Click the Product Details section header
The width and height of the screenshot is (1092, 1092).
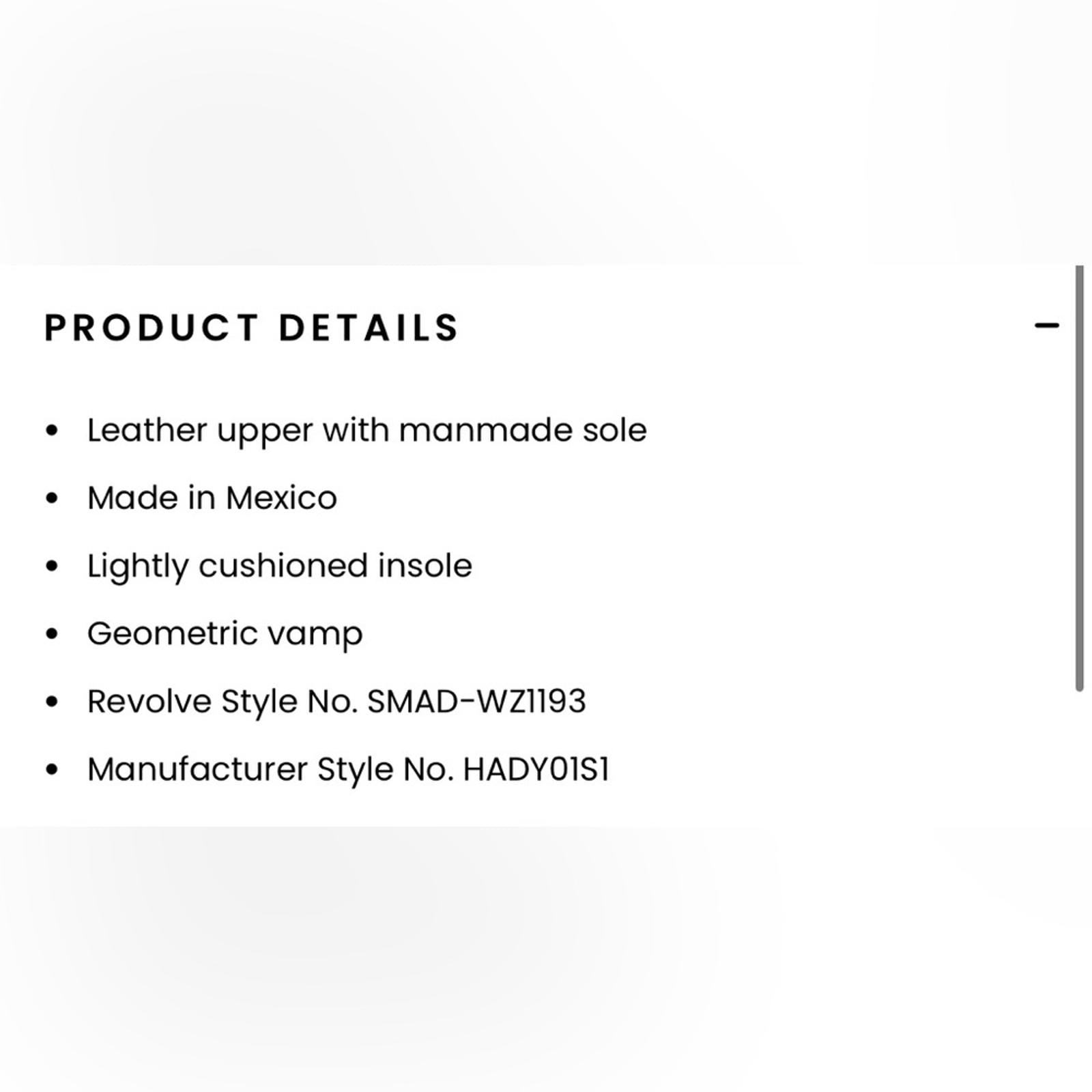[x=251, y=328]
